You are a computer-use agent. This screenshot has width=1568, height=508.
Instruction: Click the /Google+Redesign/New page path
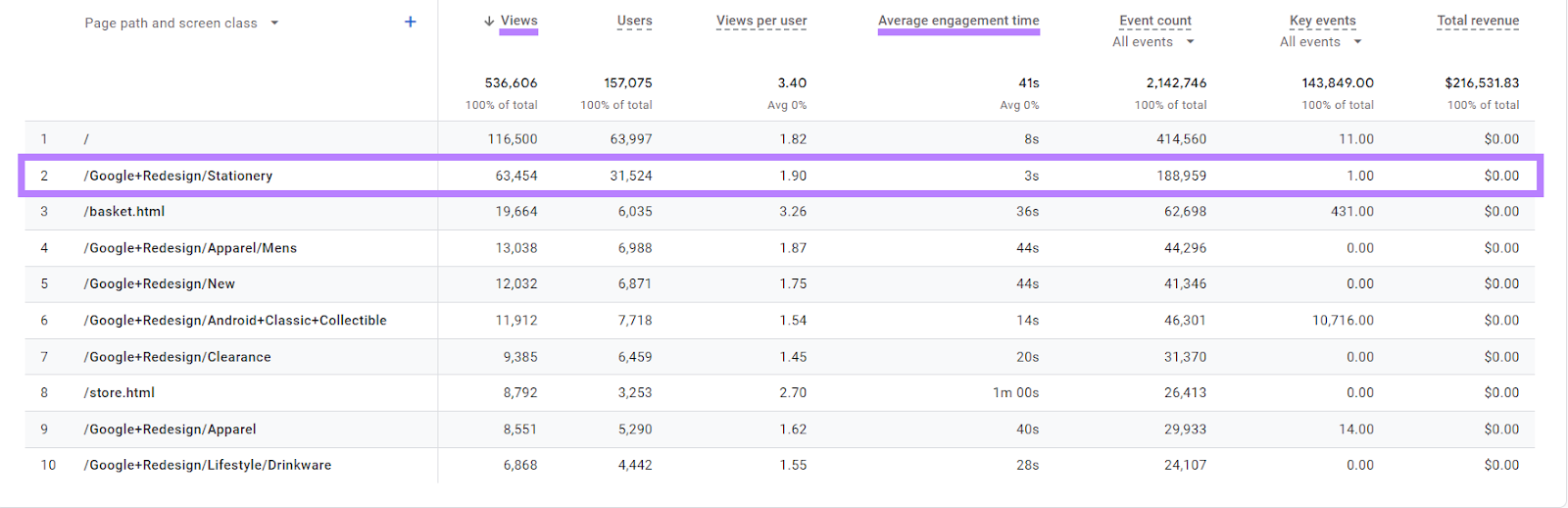[x=160, y=283]
